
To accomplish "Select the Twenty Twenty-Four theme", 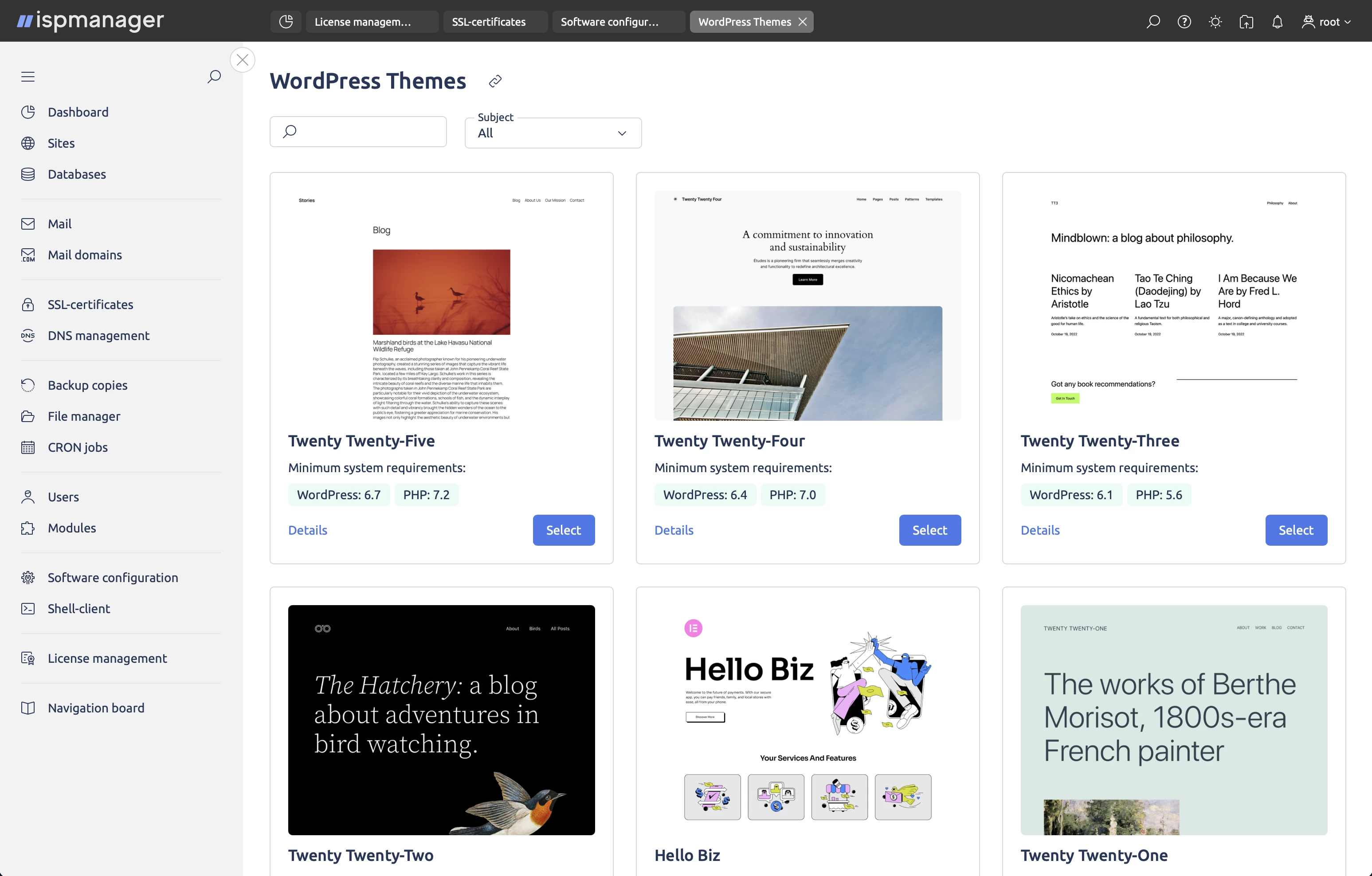I will pyautogui.click(x=930, y=530).
